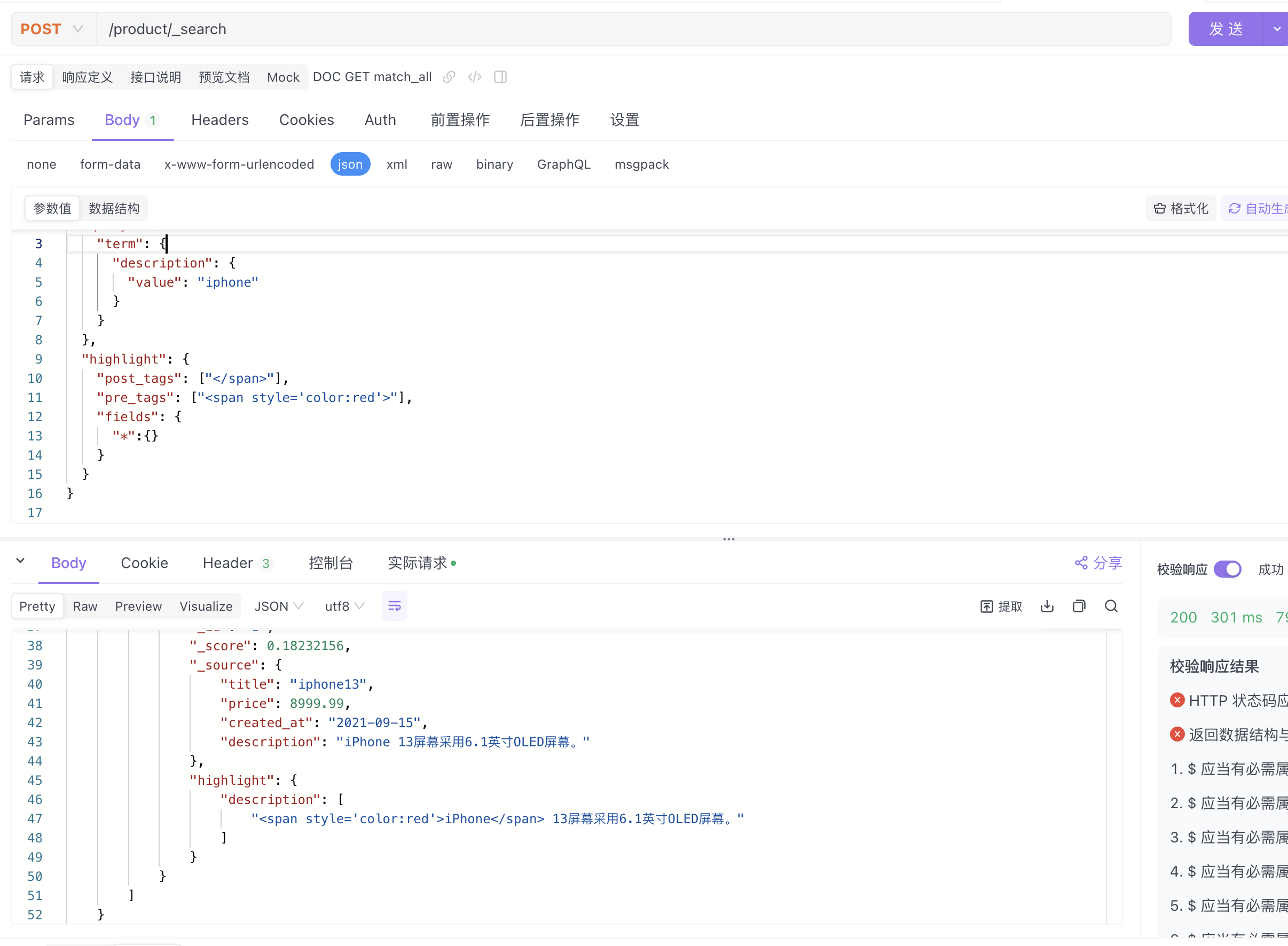Share the response via 分享

click(1098, 563)
